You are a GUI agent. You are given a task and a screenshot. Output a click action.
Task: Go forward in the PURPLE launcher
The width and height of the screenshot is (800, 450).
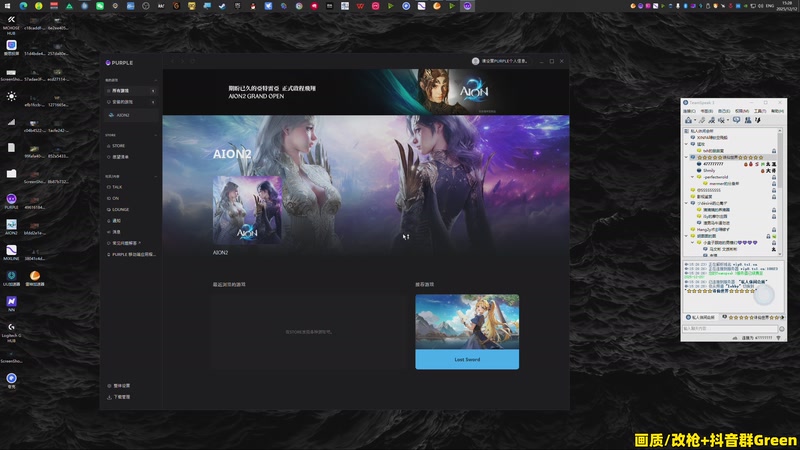[x=183, y=61]
